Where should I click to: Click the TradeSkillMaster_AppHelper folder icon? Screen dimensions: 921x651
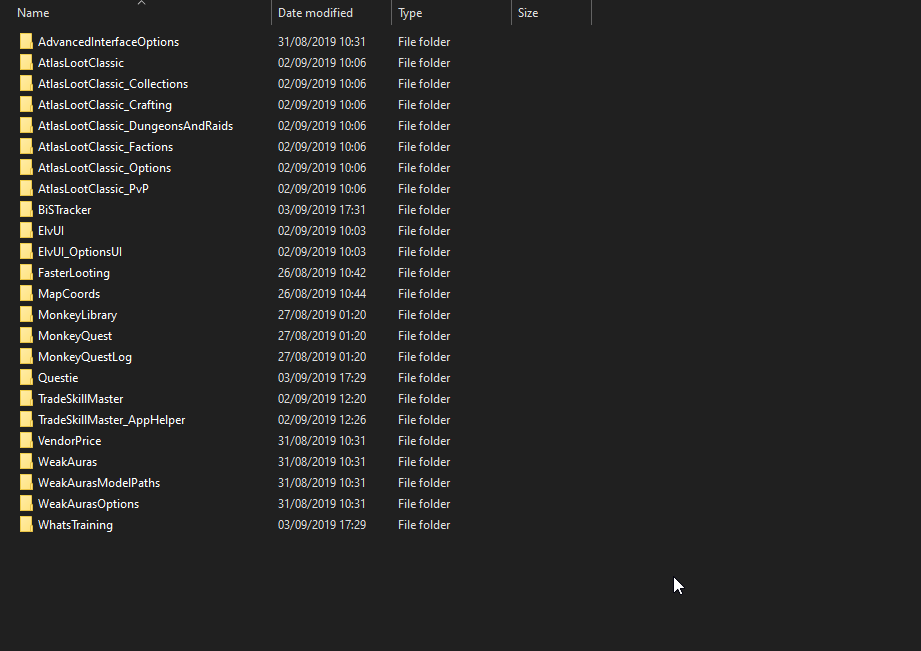point(26,420)
